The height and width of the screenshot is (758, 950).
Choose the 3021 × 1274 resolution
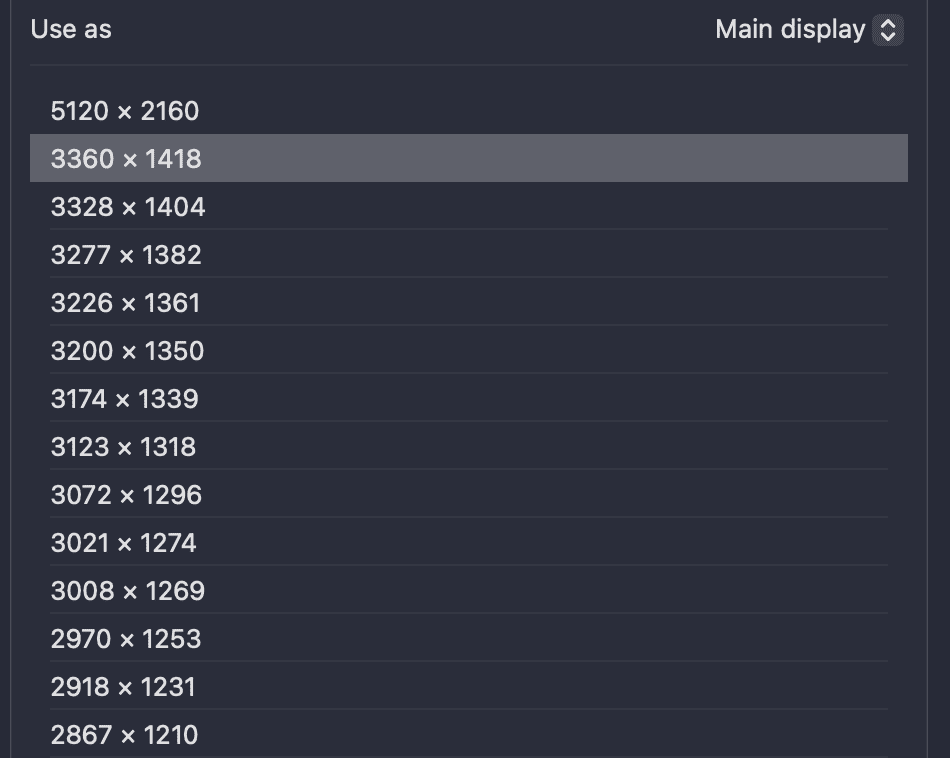pos(126,543)
